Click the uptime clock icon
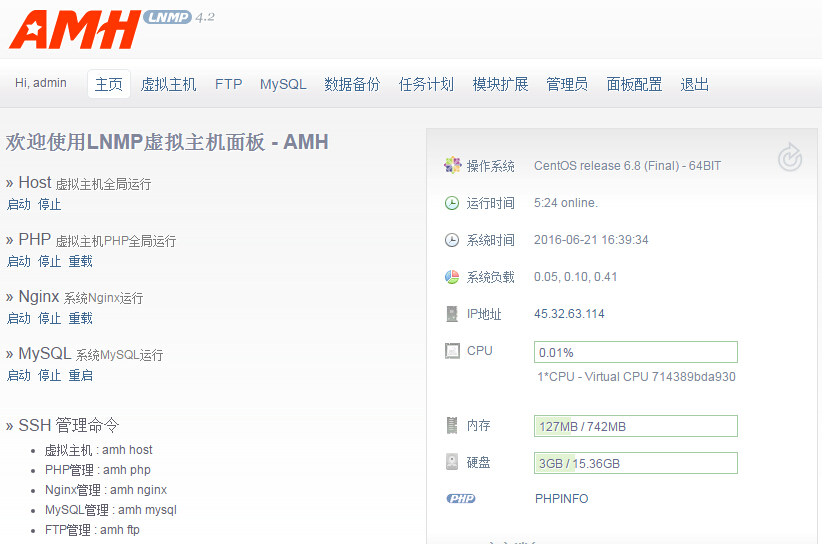This screenshot has width=822, height=544. click(x=452, y=203)
